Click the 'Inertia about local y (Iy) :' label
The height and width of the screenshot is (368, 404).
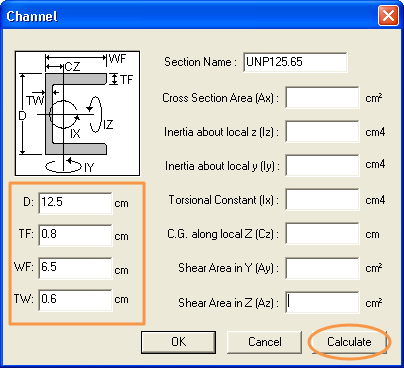222,166
